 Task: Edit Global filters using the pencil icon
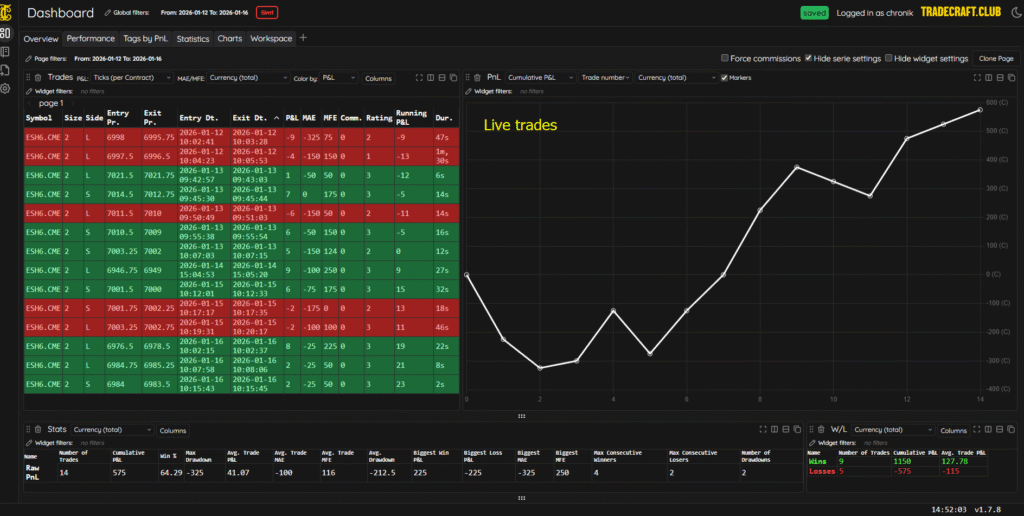click(108, 13)
